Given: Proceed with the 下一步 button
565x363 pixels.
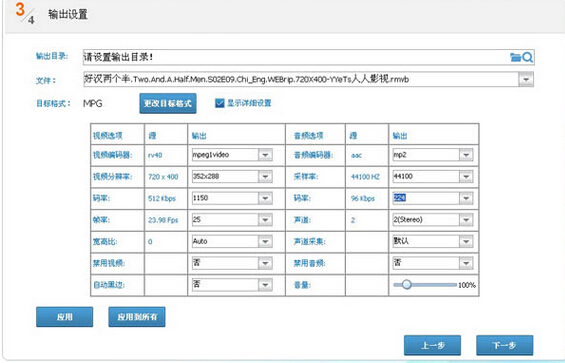Looking at the screenshot, I should [x=505, y=345].
